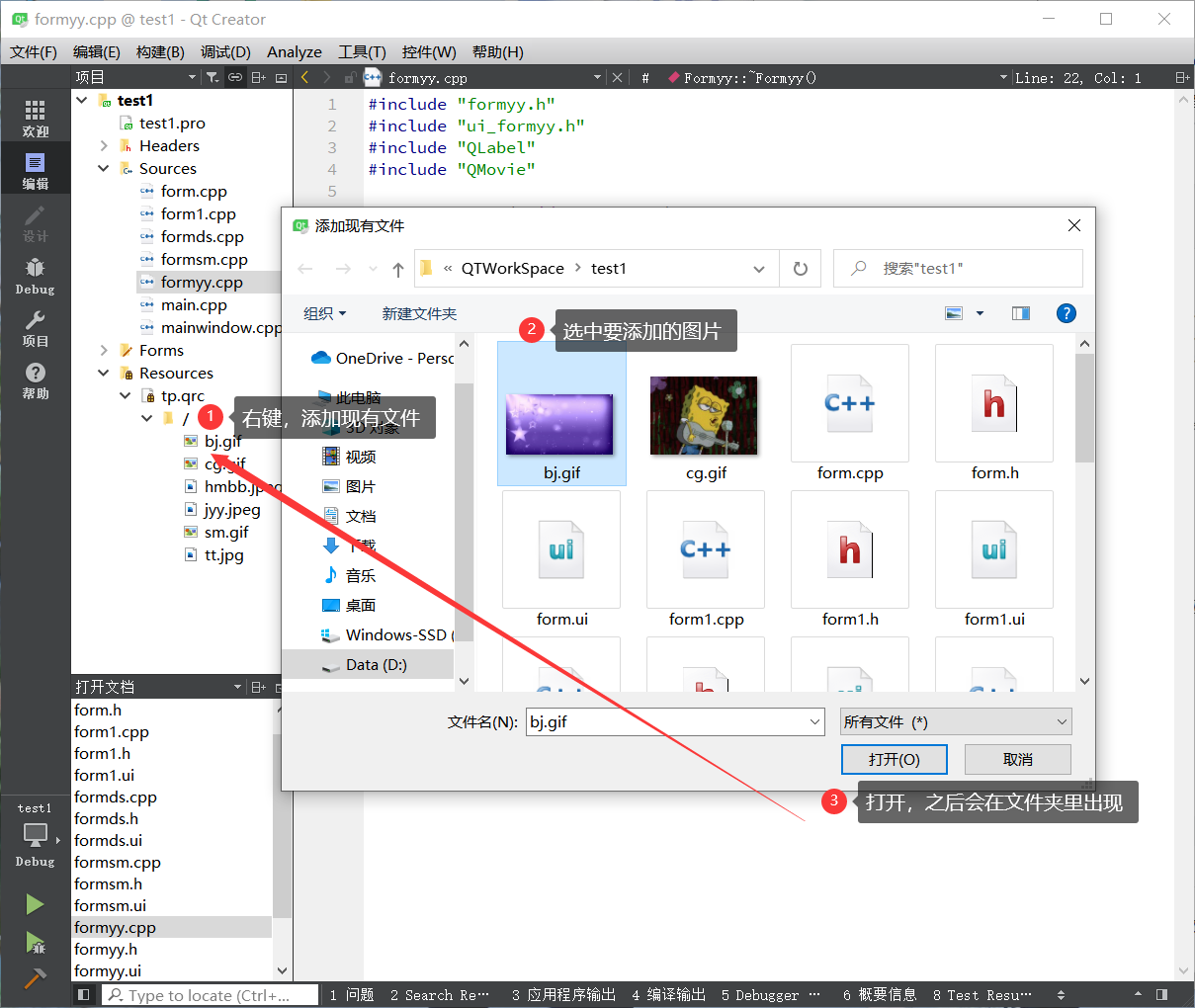Click the filter icon in the project panel
This screenshot has width=1195, height=1008.
pyautogui.click(x=213, y=76)
